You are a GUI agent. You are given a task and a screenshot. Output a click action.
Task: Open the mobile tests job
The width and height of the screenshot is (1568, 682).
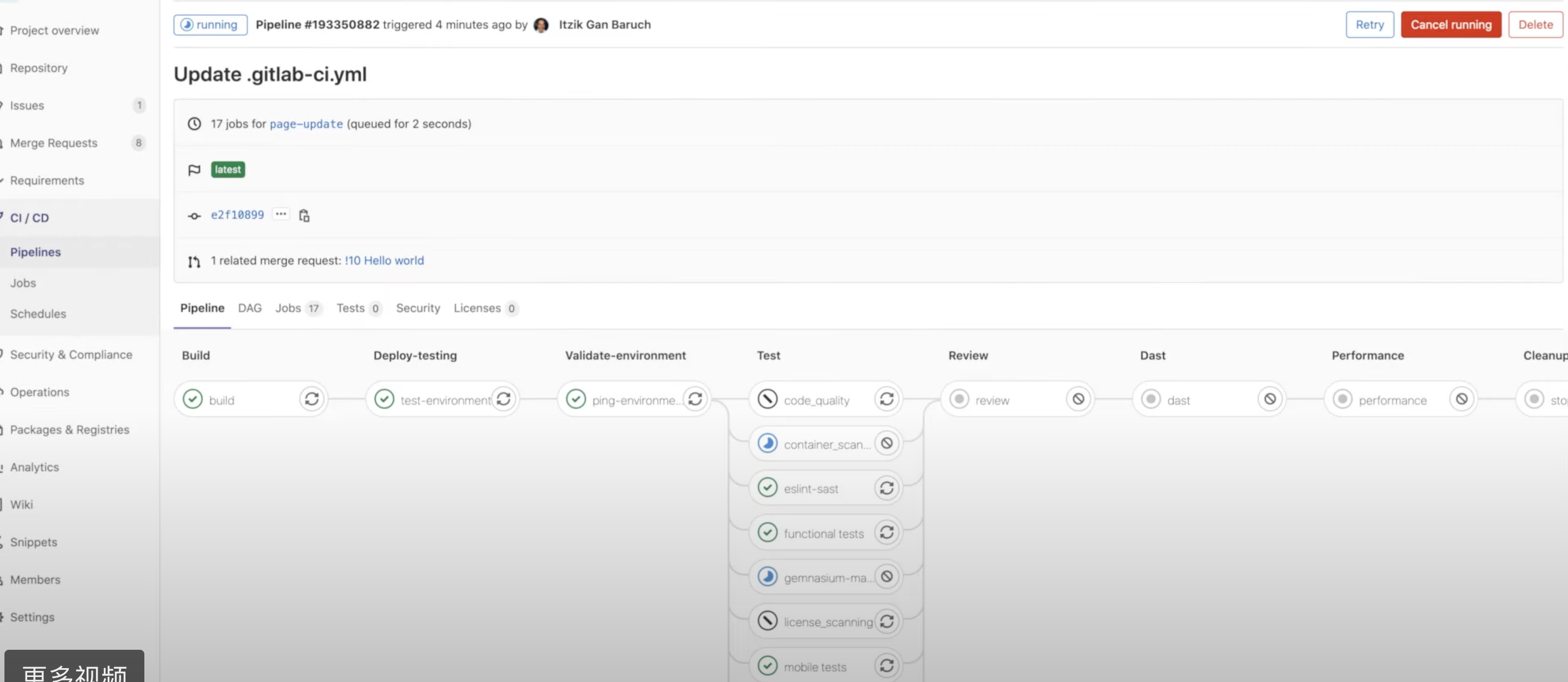[x=815, y=667]
